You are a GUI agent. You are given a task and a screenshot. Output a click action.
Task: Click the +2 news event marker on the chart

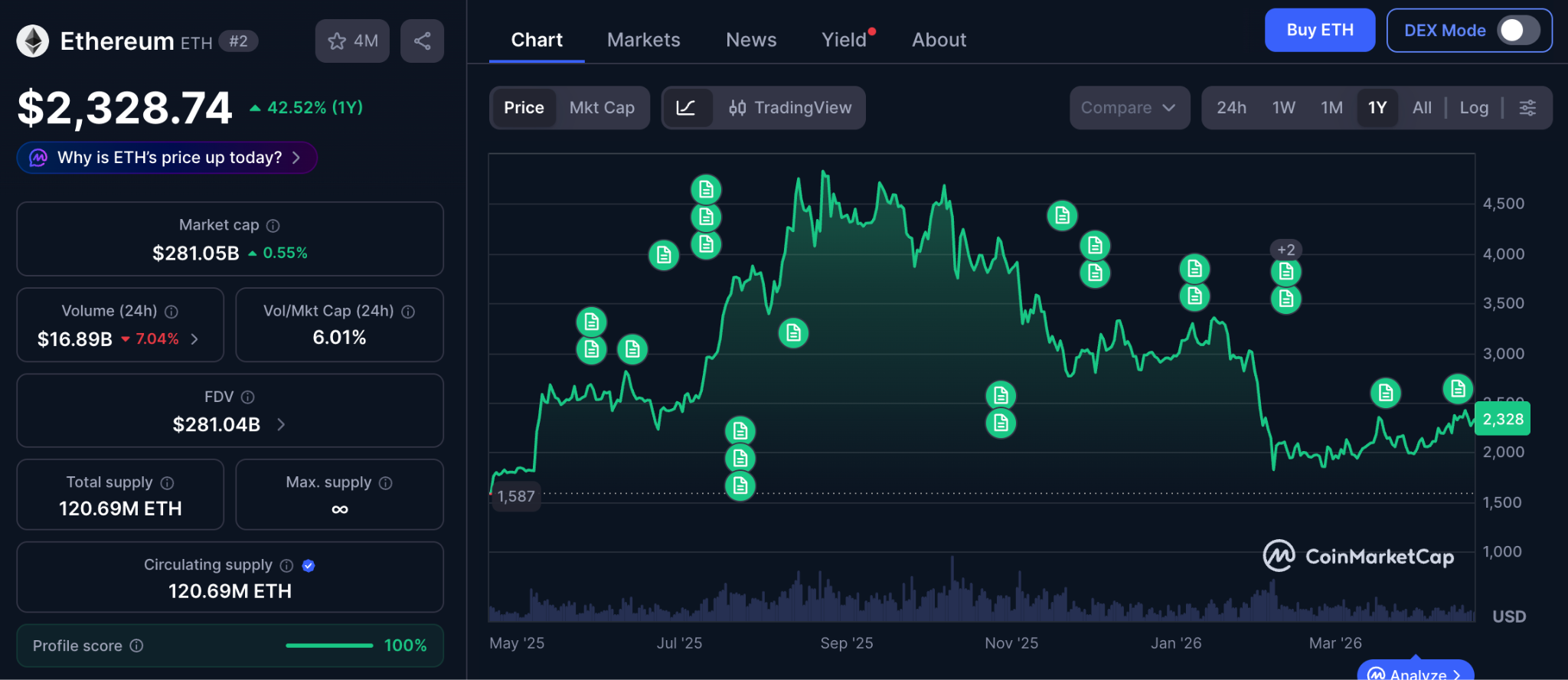coord(1285,250)
